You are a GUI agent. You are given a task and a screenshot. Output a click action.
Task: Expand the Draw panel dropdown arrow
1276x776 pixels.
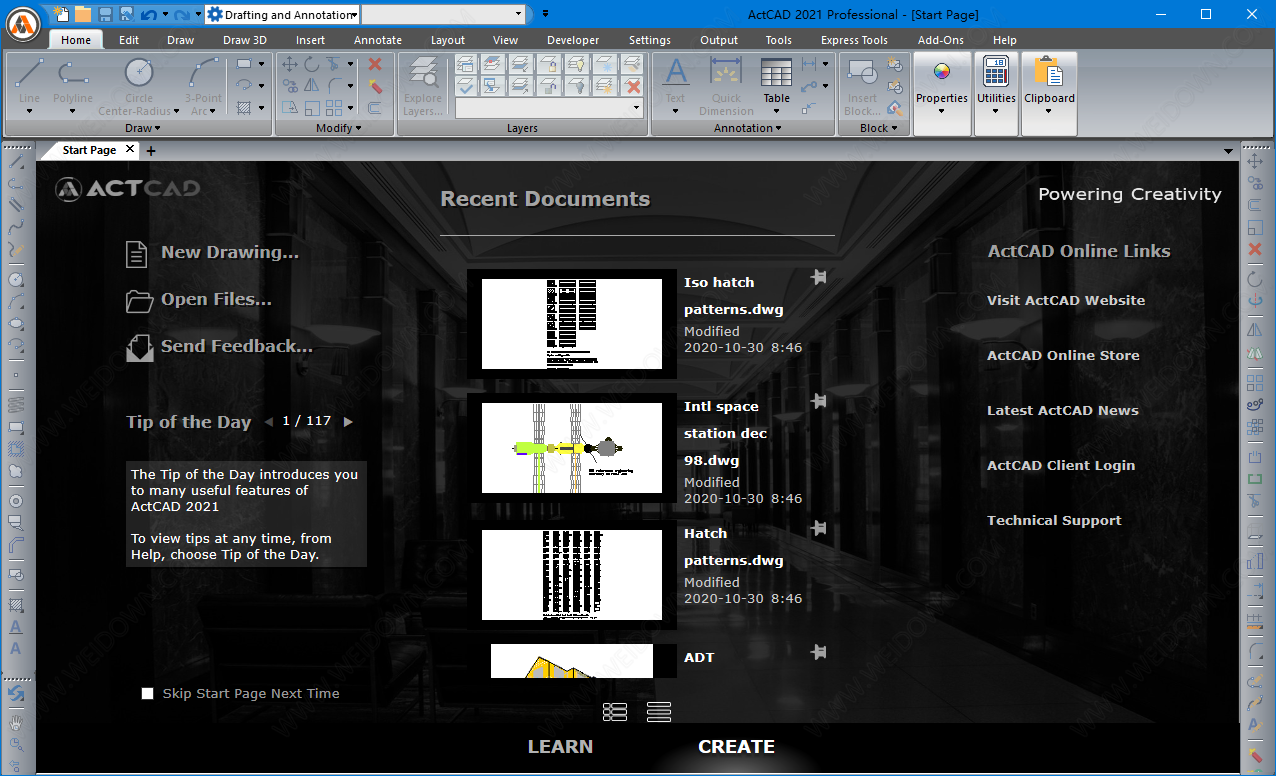coord(157,128)
